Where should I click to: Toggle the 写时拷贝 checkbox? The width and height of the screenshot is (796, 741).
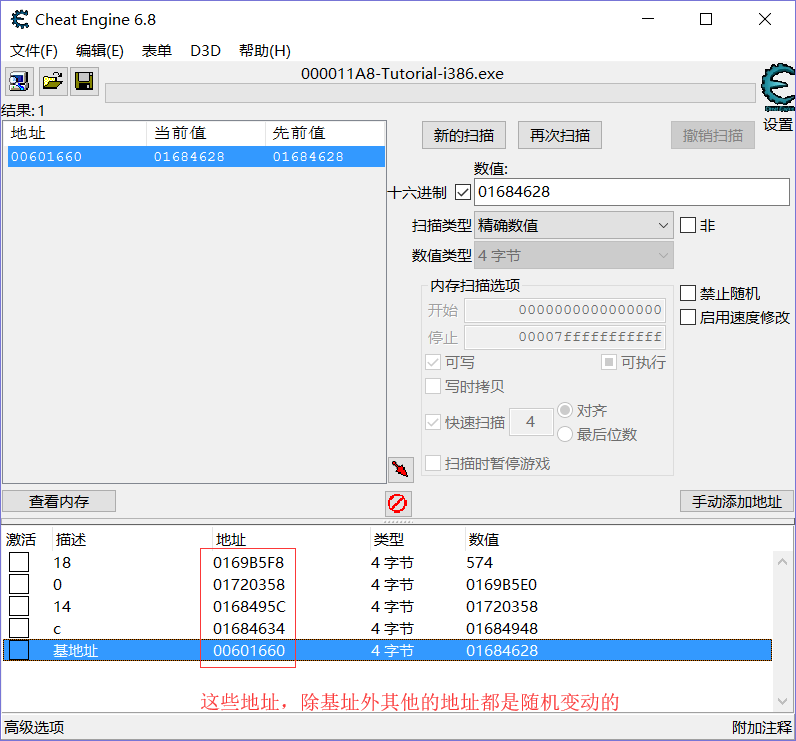(433, 386)
